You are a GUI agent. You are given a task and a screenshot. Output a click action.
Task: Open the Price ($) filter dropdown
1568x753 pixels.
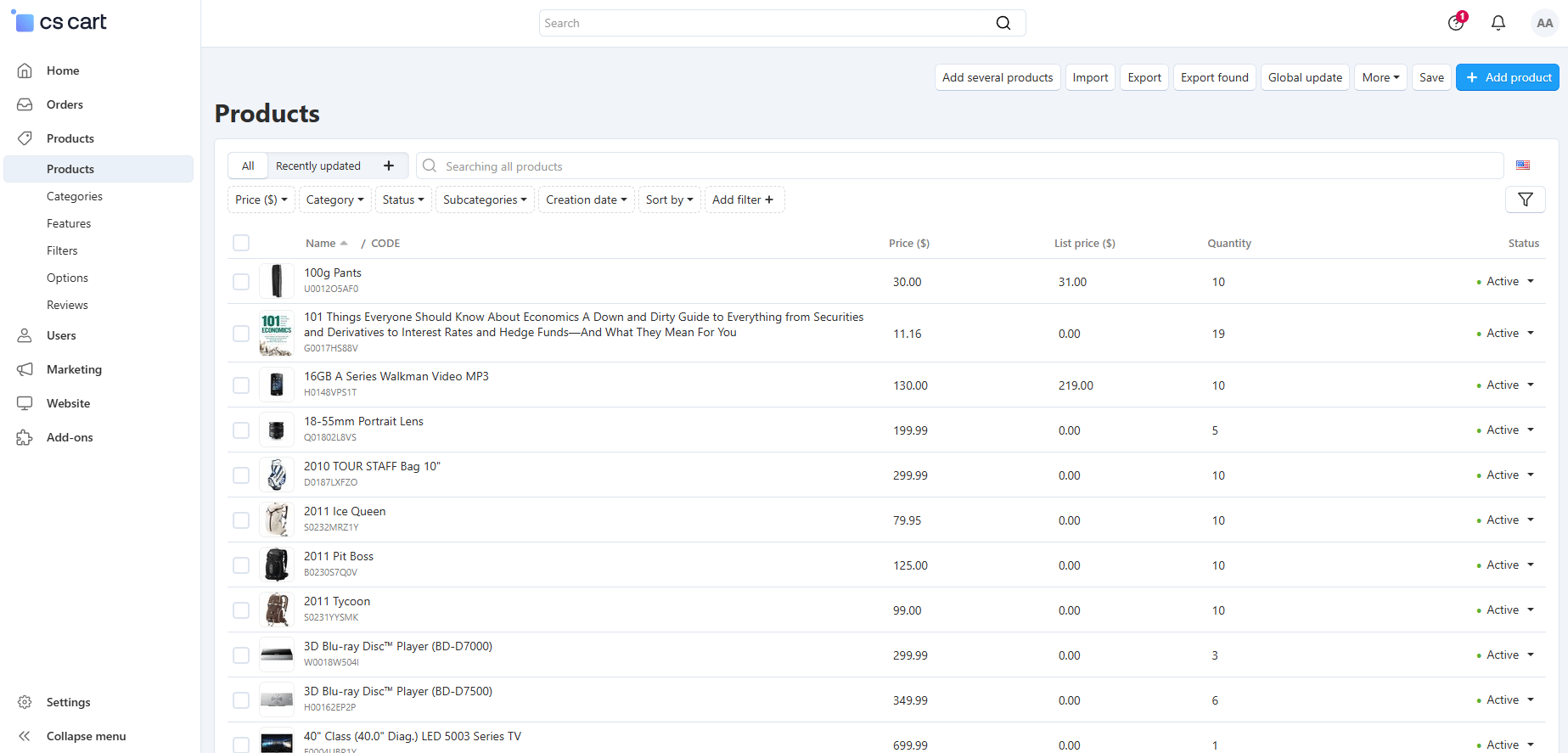[x=261, y=199]
